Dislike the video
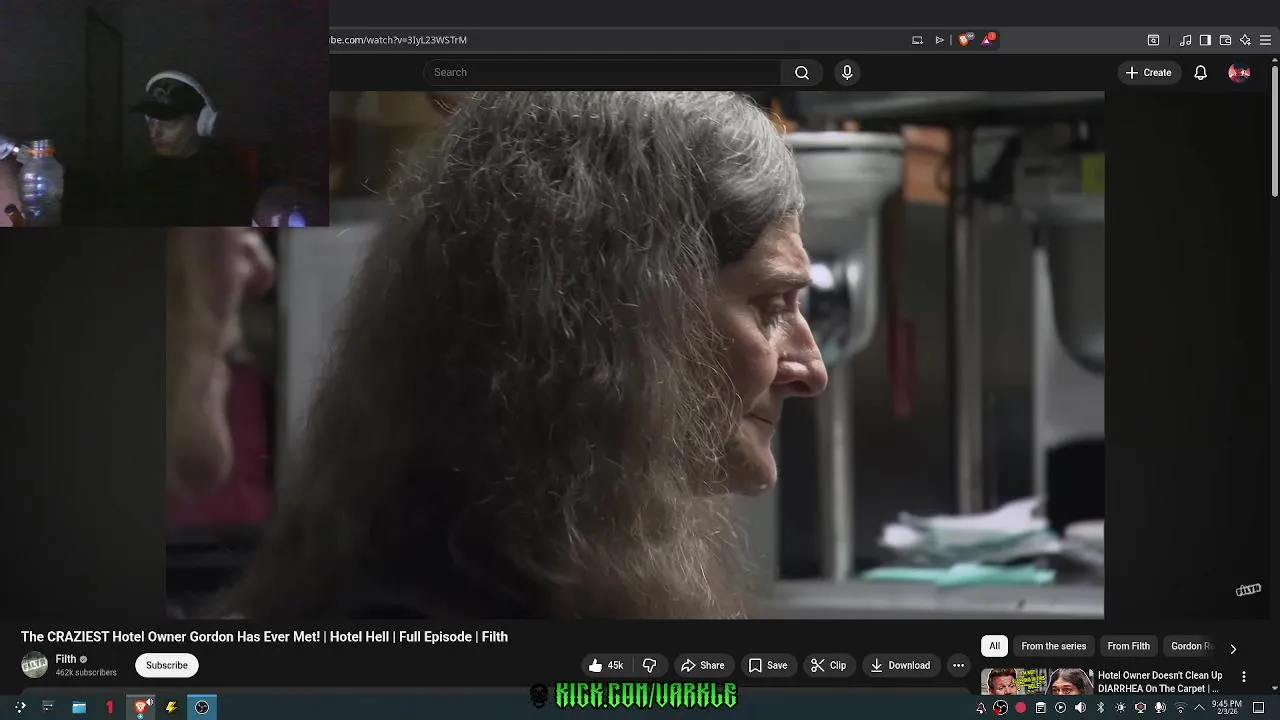This screenshot has width=1280, height=720. coord(649,665)
